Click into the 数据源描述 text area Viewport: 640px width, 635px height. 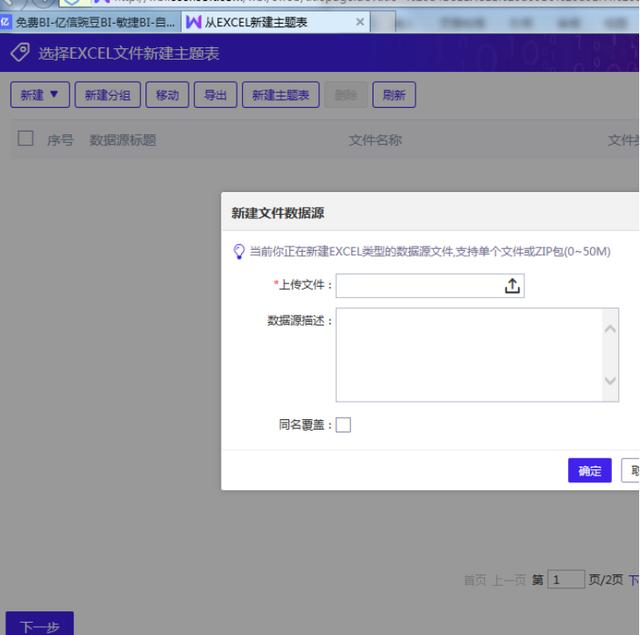[x=477, y=355]
